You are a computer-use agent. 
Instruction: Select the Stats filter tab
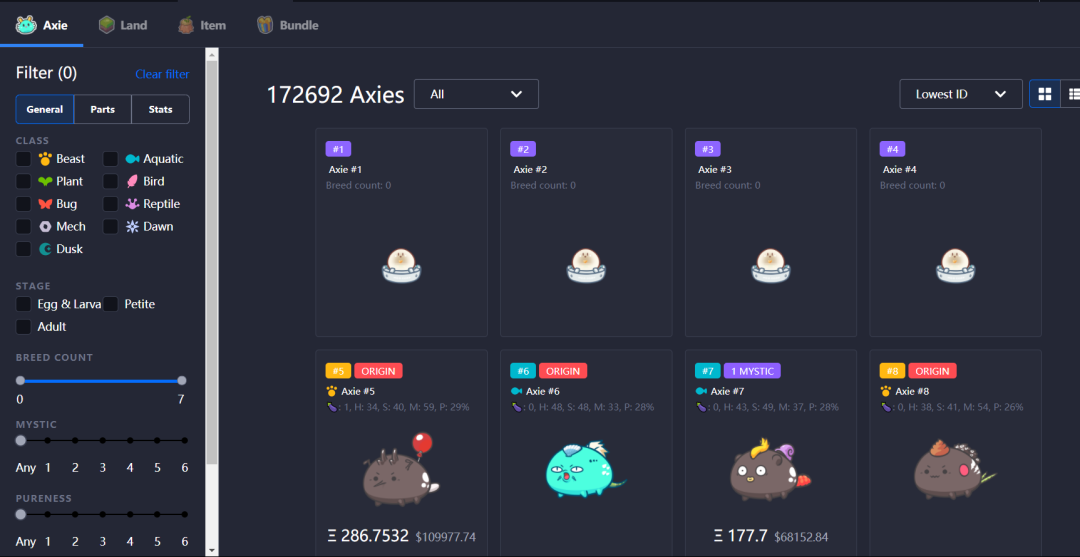coord(160,109)
